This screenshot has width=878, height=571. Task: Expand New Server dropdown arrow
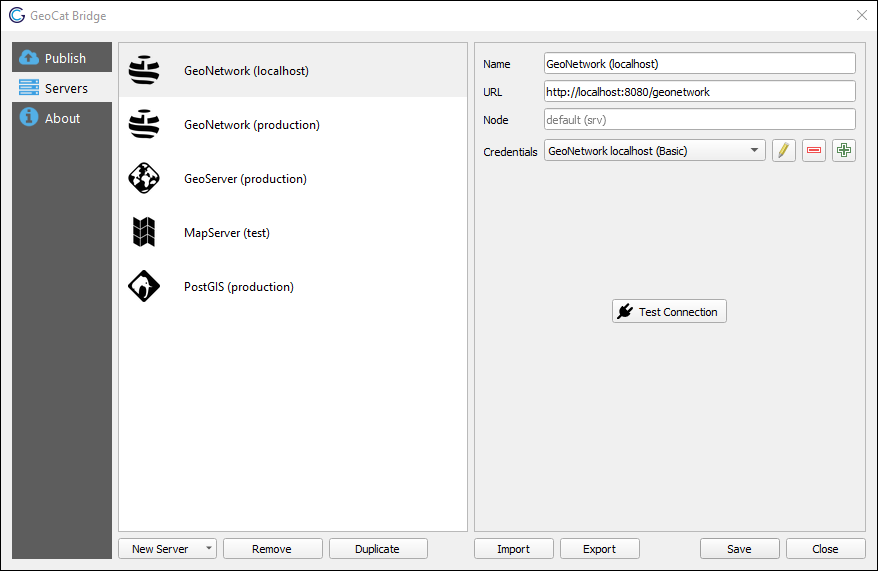tap(209, 548)
